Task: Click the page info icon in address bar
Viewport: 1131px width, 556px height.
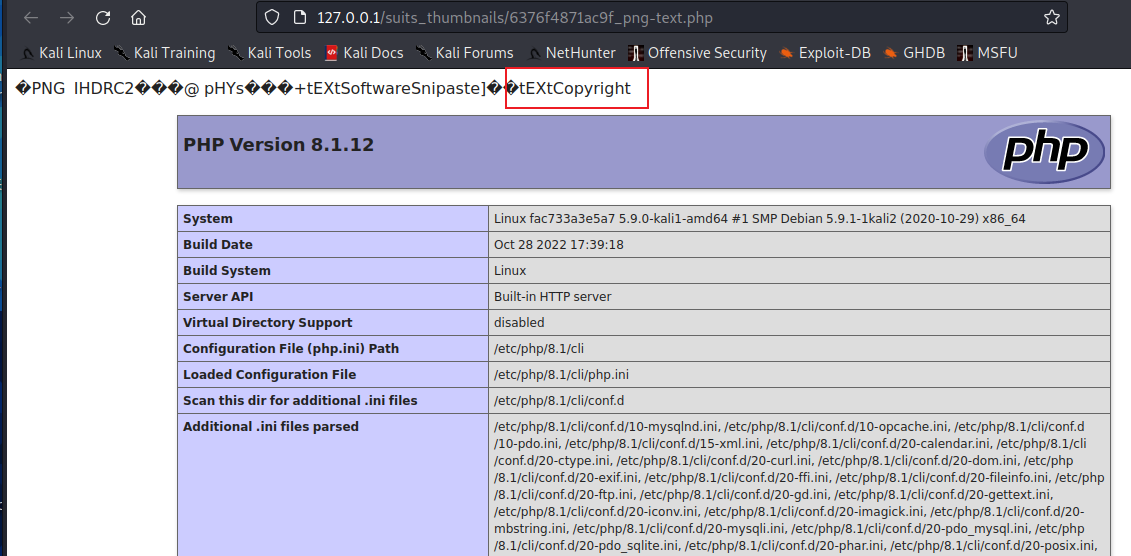Action: [x=299, y=17]
